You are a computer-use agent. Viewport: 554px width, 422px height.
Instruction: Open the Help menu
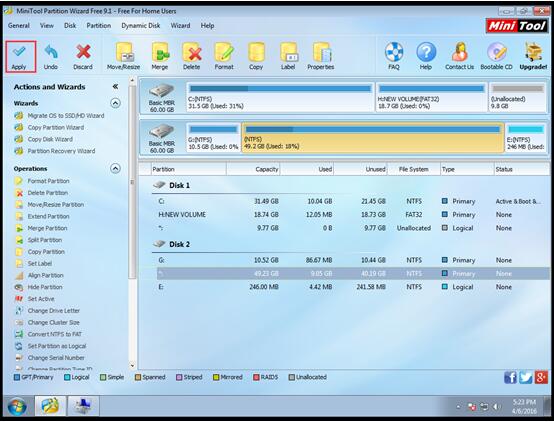tap(207, 25)
